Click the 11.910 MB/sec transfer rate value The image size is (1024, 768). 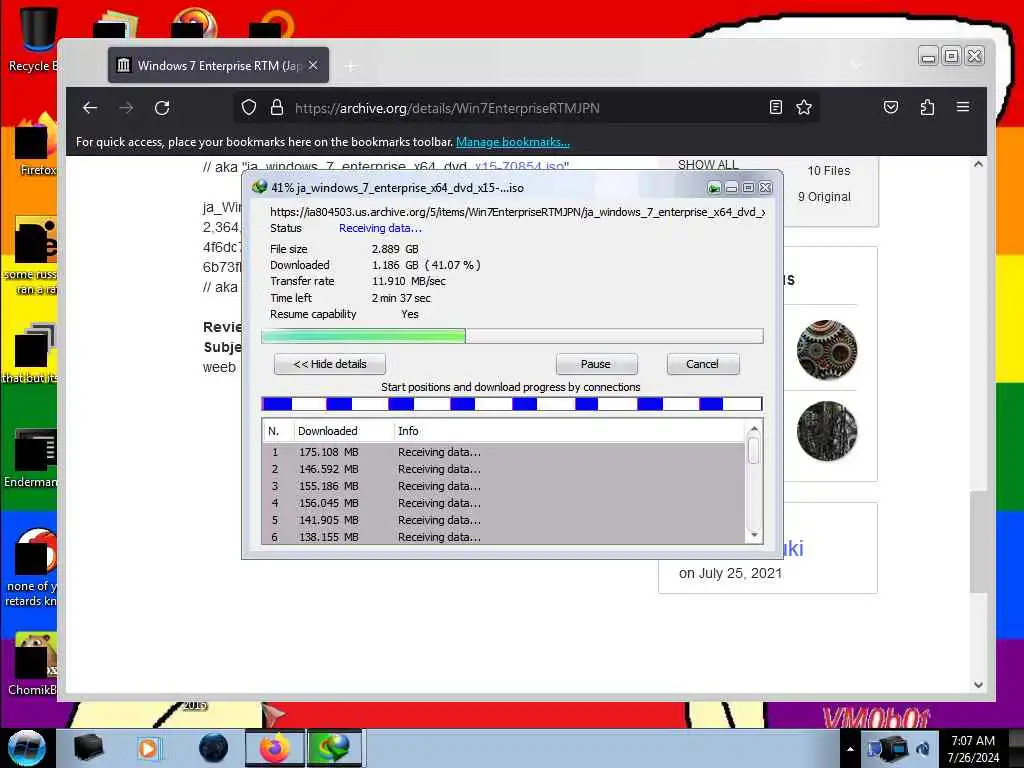pos(409,281)
